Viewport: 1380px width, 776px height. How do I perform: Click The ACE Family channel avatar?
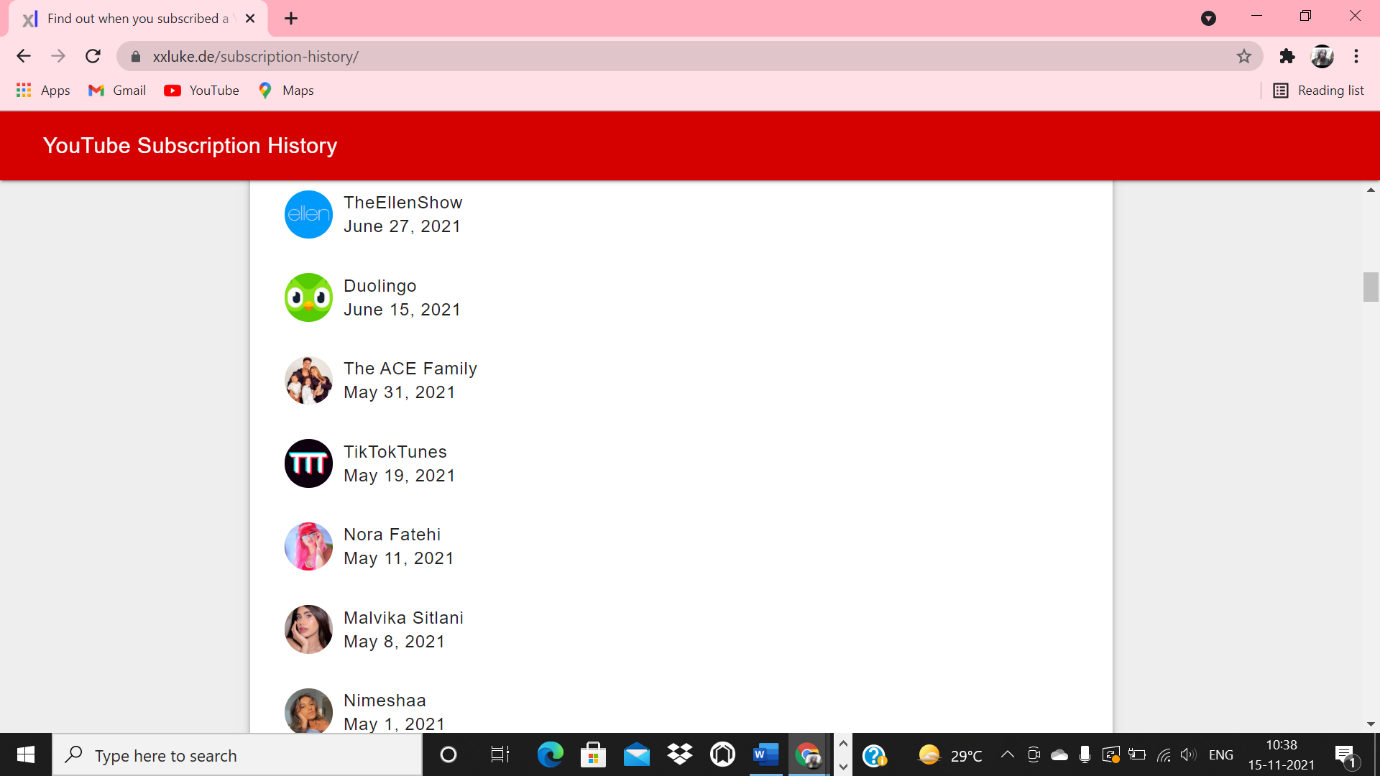pos(309,380)
